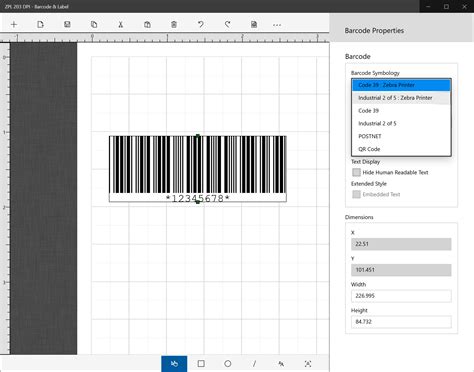Delete the barcode with the trash icon
This screenshot has width=474, height=372.
tap(174, 24)
